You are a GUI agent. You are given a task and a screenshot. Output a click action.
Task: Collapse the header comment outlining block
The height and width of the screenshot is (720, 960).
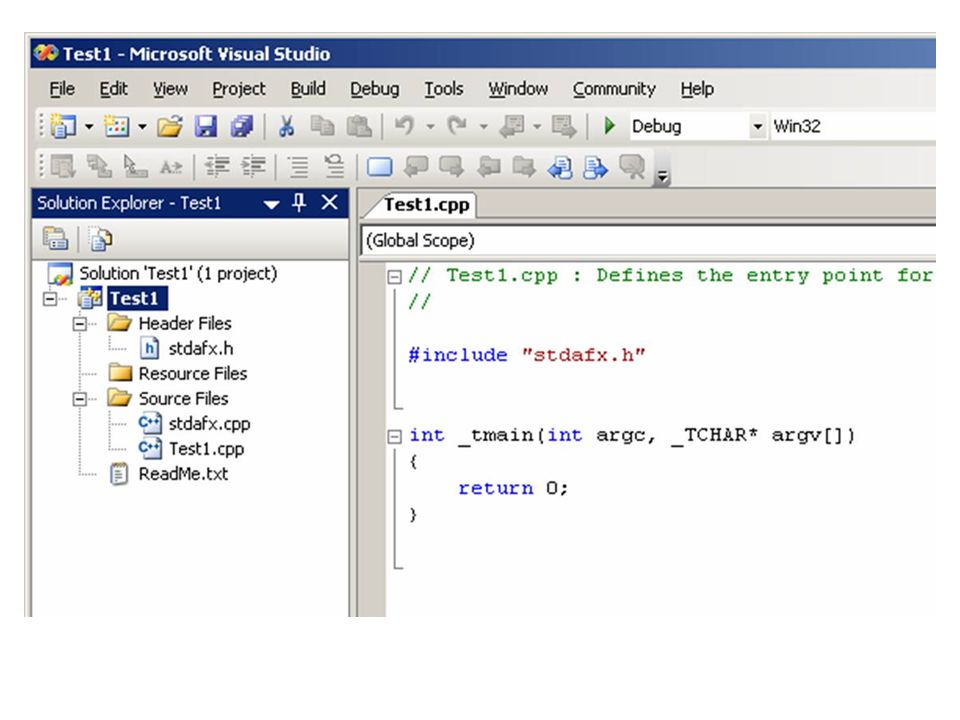(395, 277)
